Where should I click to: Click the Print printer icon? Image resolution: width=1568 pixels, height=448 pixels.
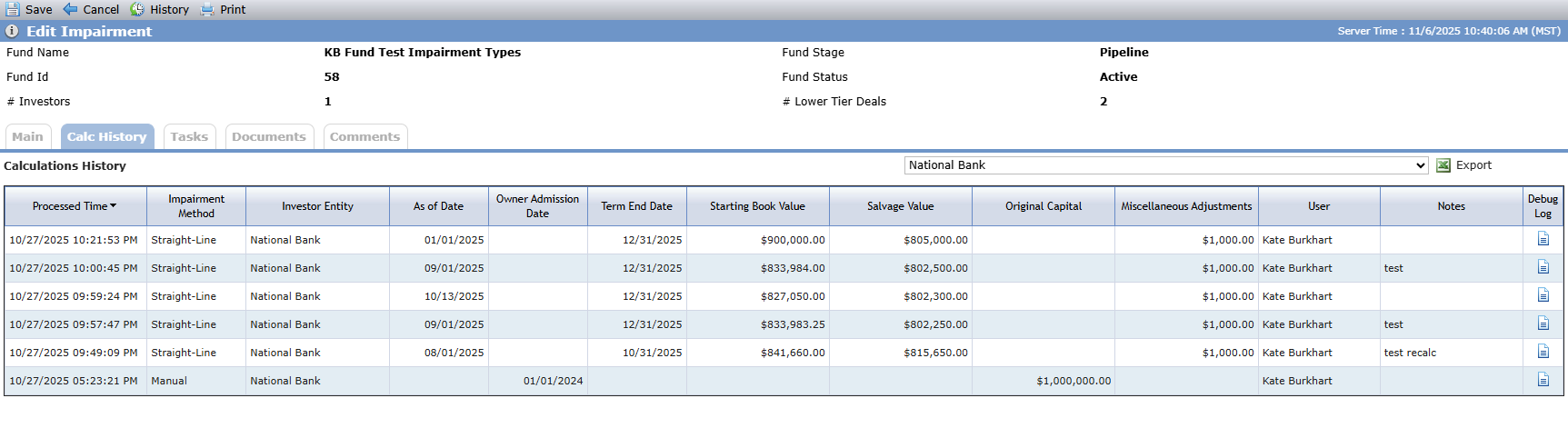point(207,9)
